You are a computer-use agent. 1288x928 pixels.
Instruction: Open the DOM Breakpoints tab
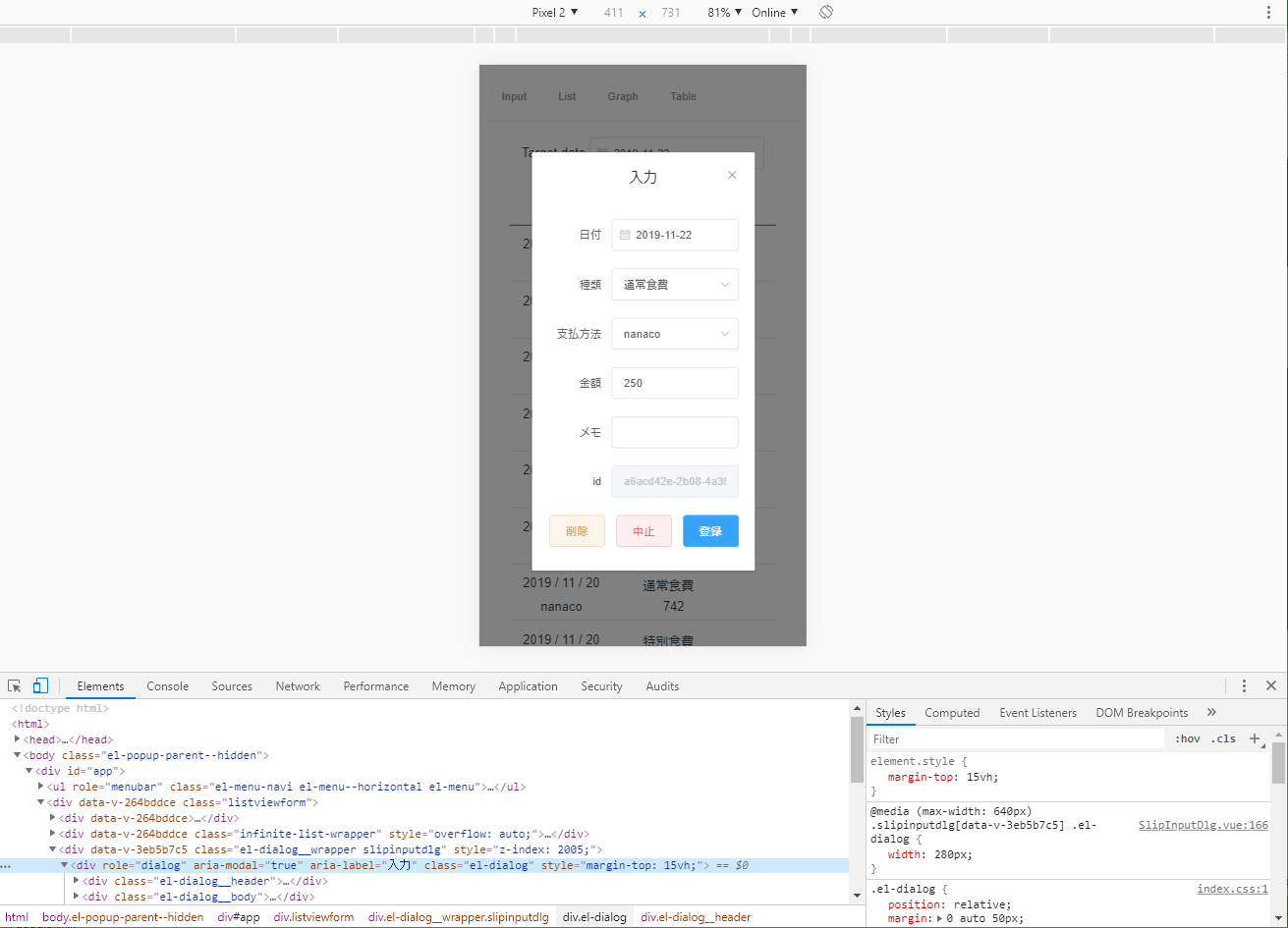coord(1142,713)
